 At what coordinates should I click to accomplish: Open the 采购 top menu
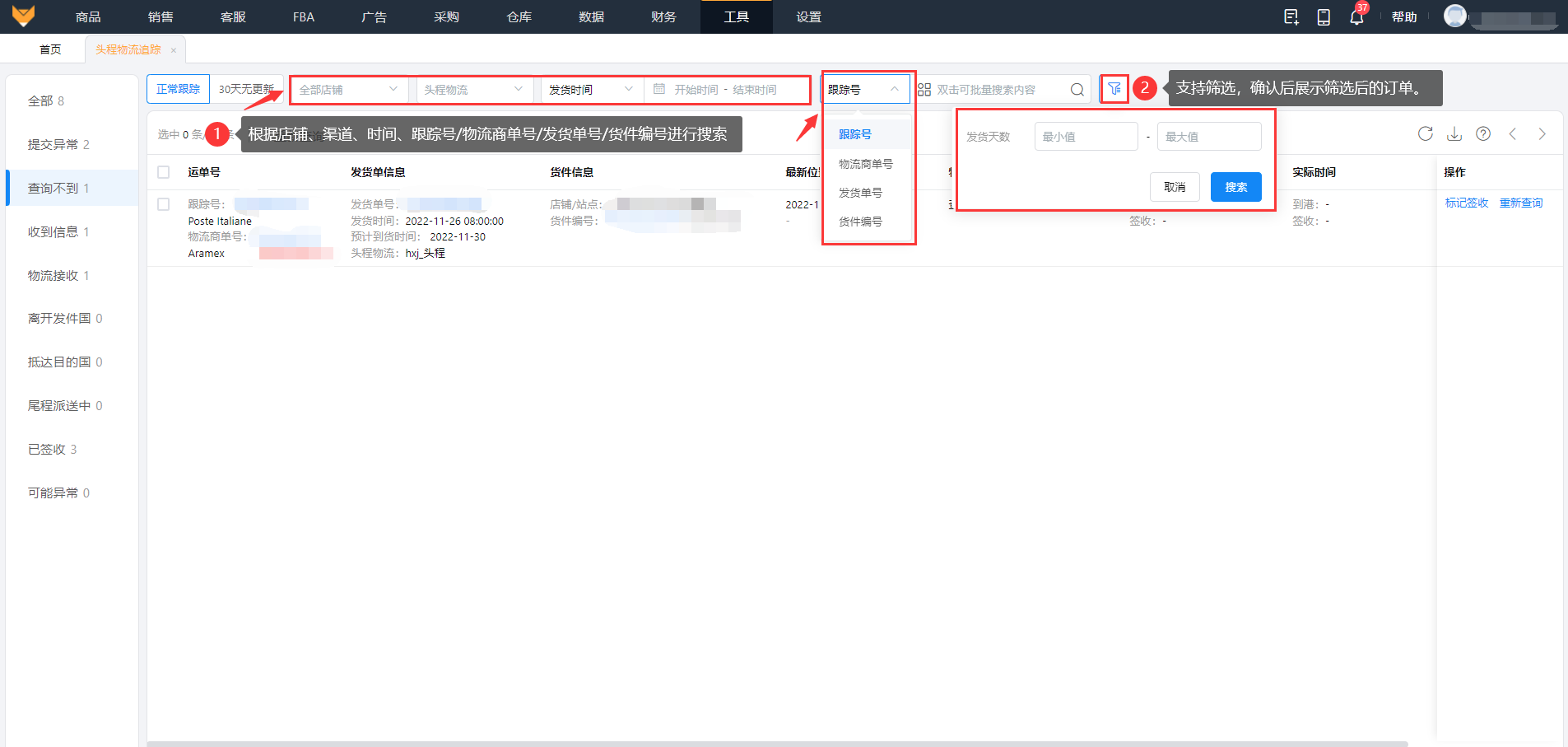447,16
